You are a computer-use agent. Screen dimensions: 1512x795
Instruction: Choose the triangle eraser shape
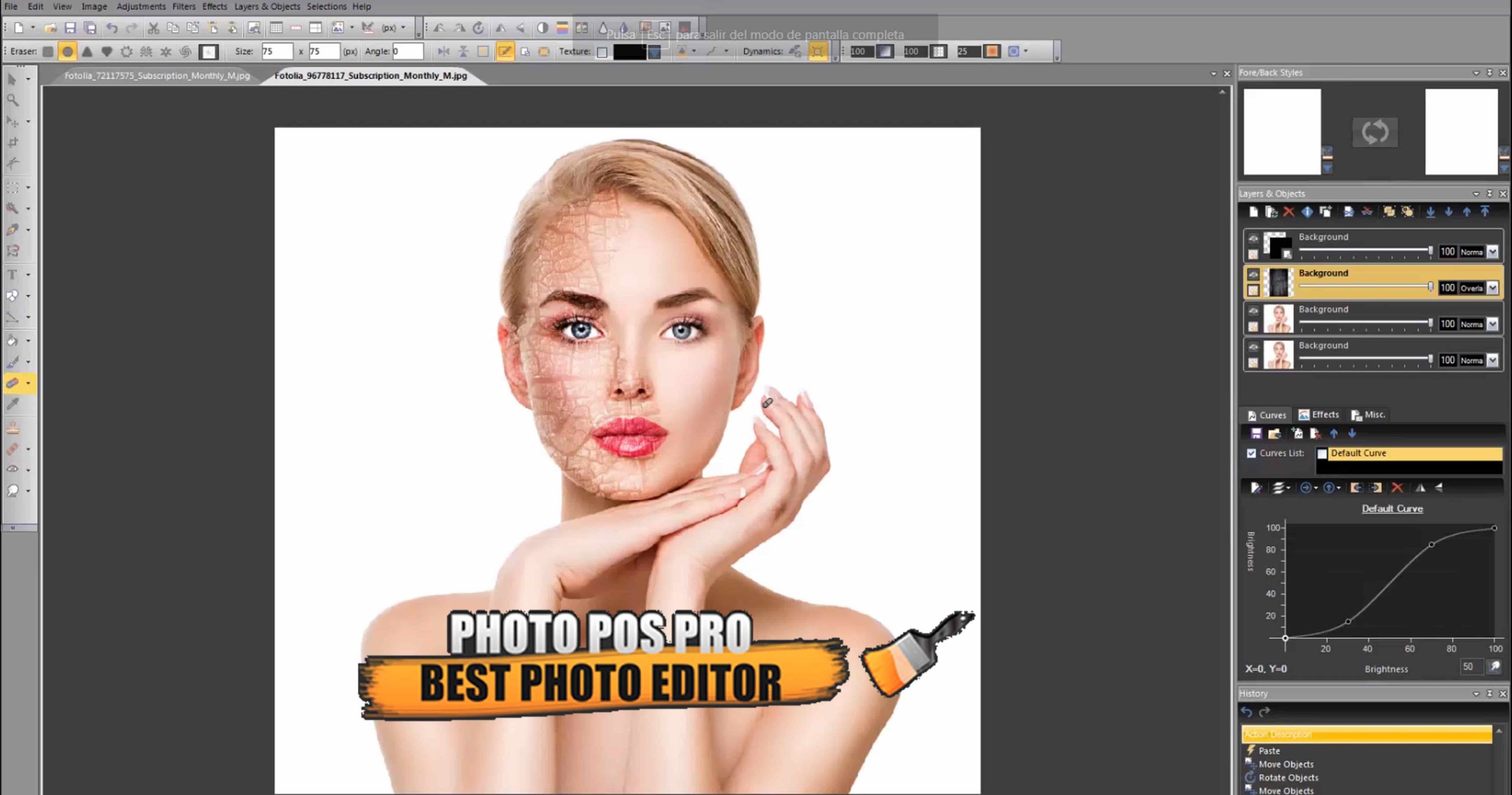pyautogui.click(x=87, y=52)
